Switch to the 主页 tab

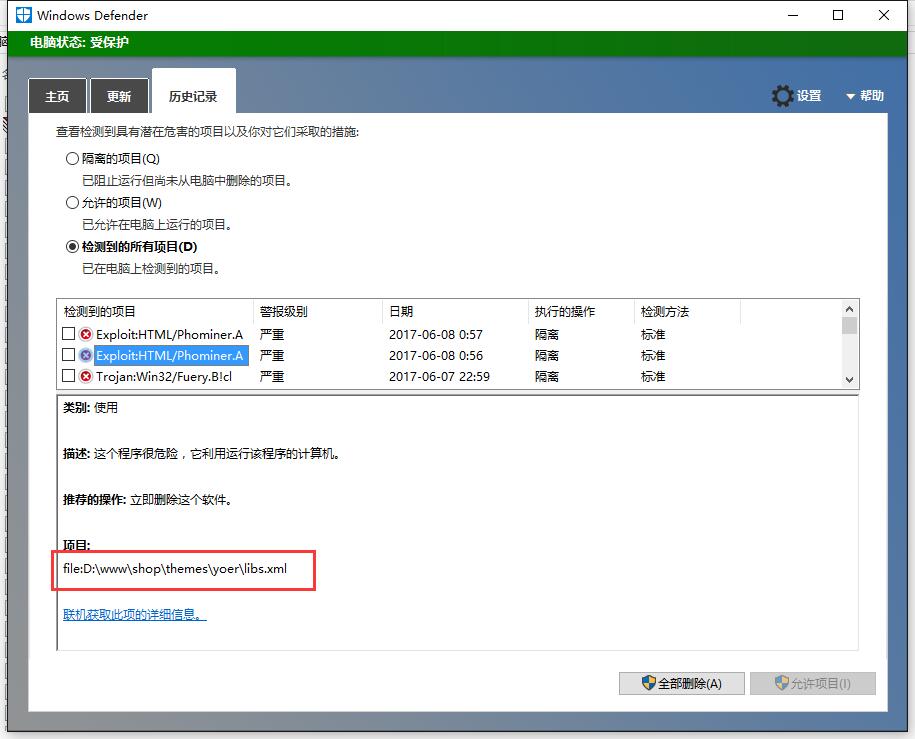[57, 97]
